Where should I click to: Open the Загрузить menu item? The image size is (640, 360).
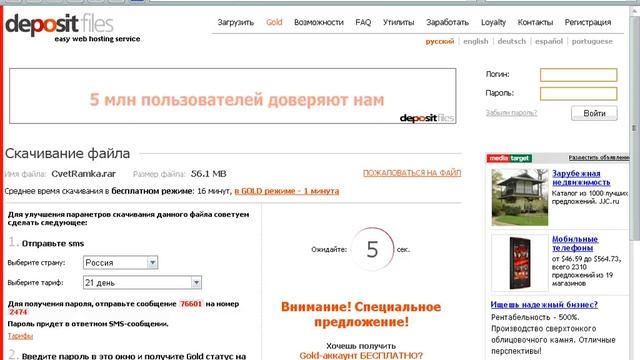tap(236, 22)
